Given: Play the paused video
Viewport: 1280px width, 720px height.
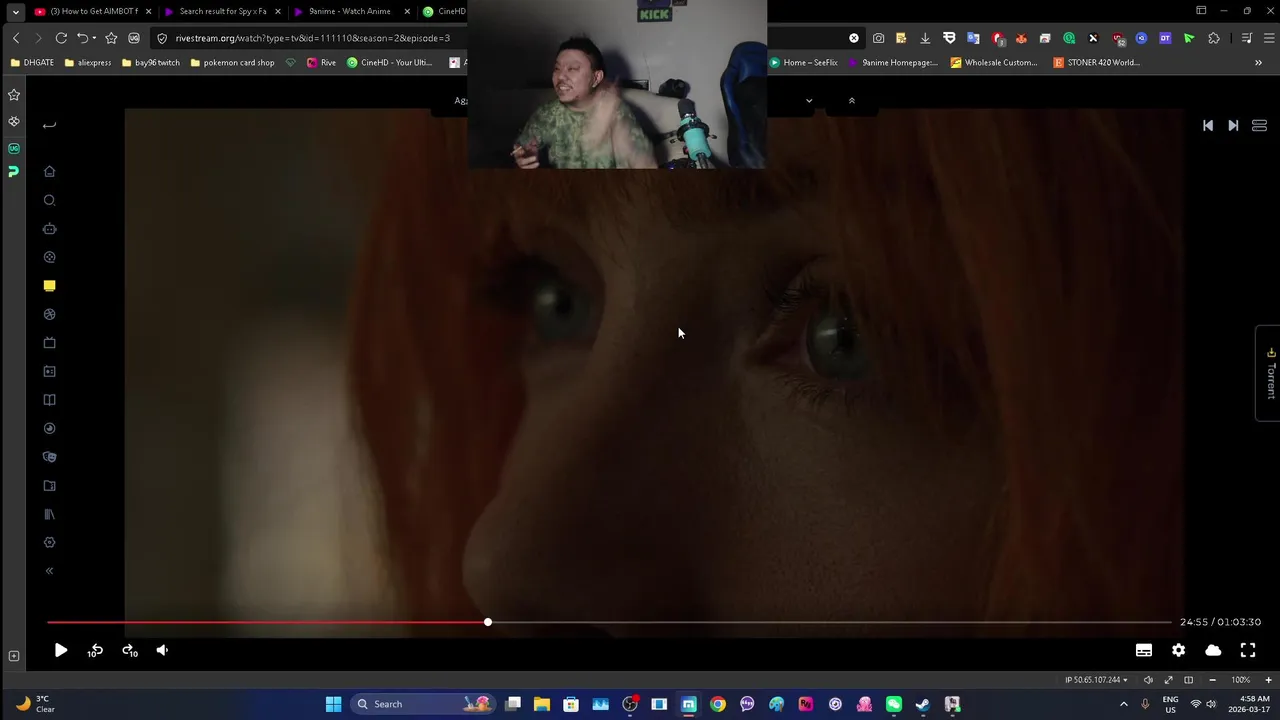Looking at the screenshot, I should 61,650.
